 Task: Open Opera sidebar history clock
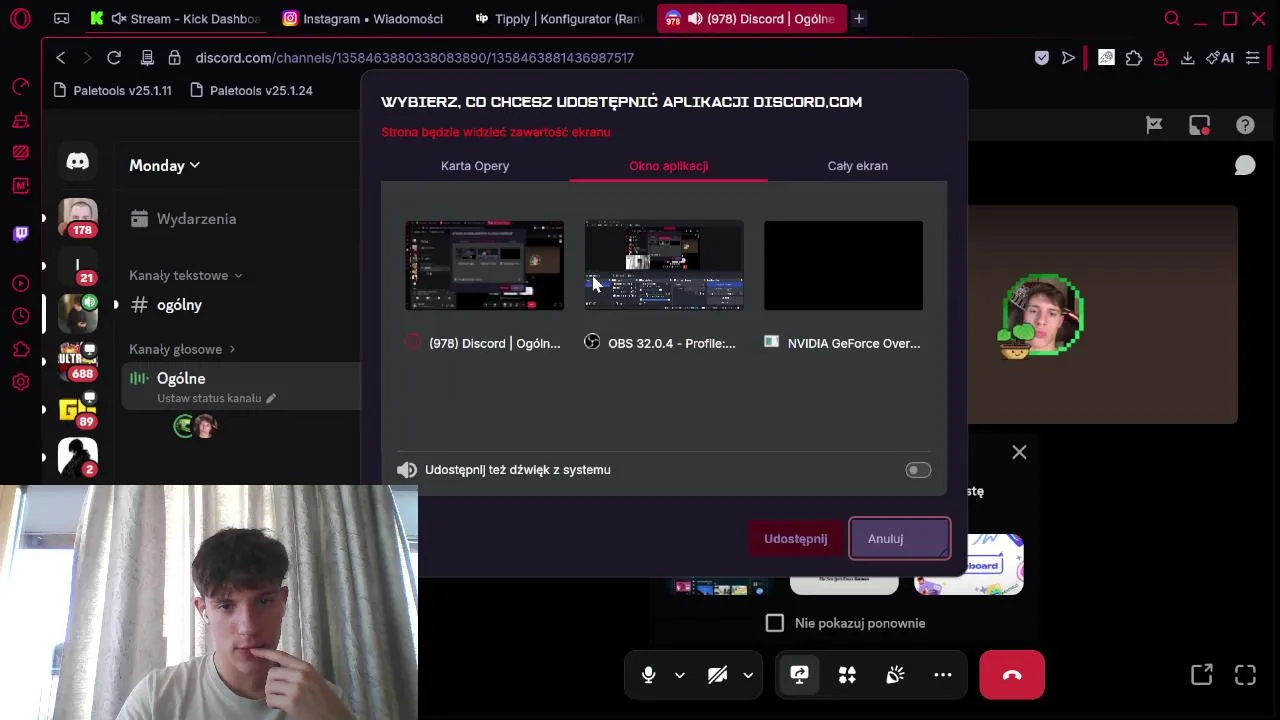click(x=20, y=316)
